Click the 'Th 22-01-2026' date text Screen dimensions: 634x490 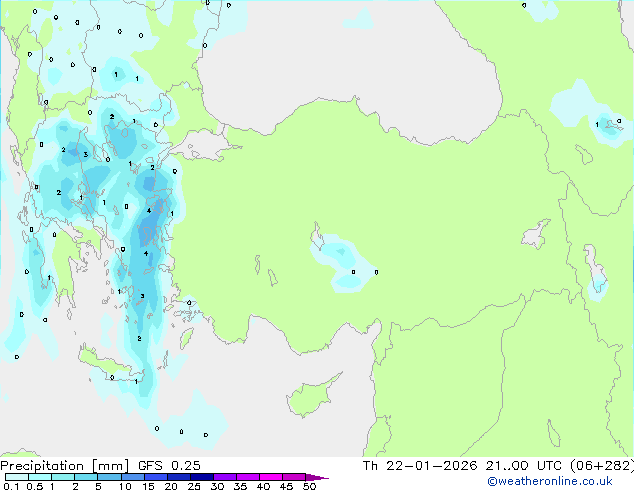tap(420, 466)
